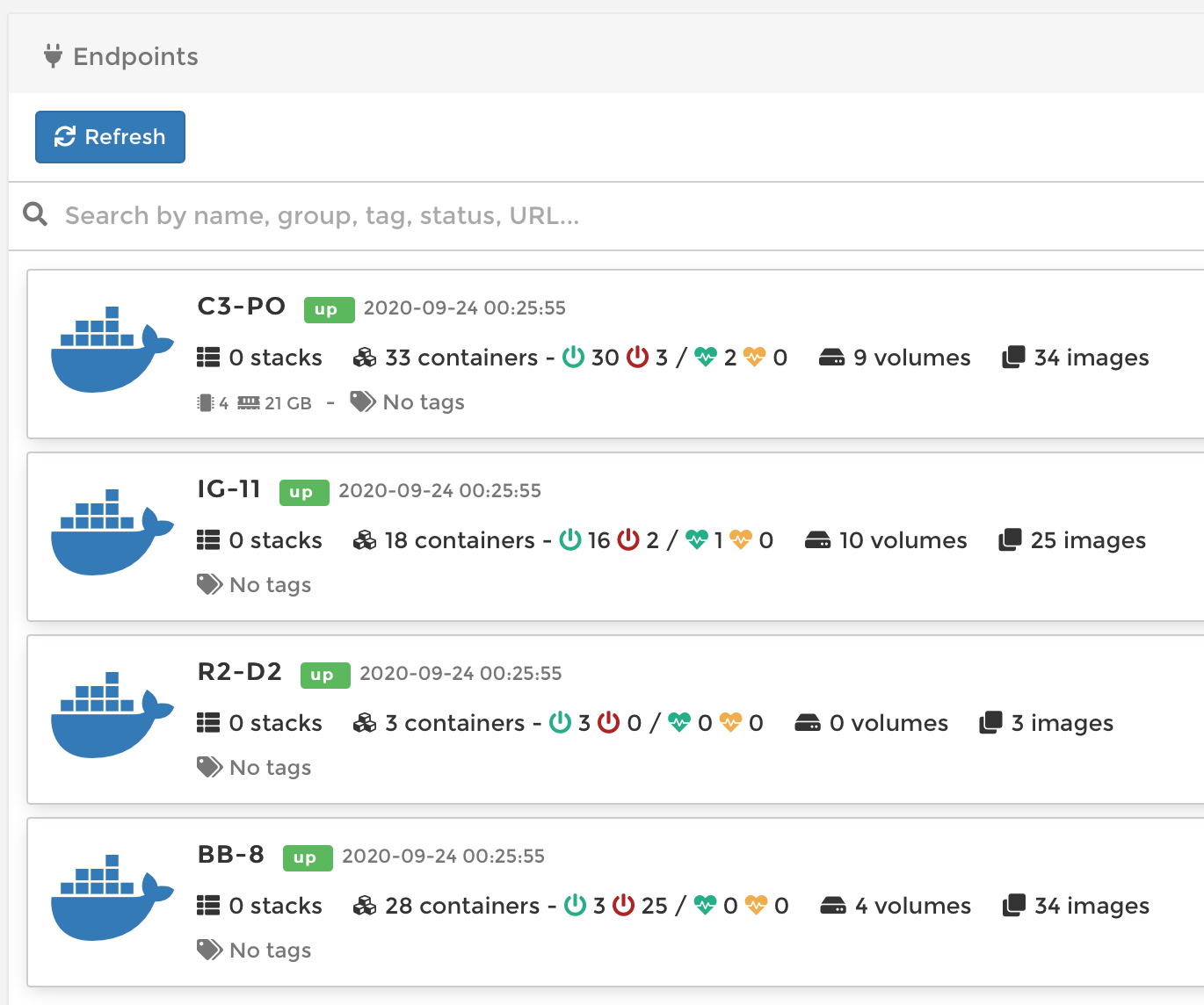The width and height of the screenshot is (1204, 1005).
Task: Click the green running power icon on BB-8
Action: (x=574, y=905)
